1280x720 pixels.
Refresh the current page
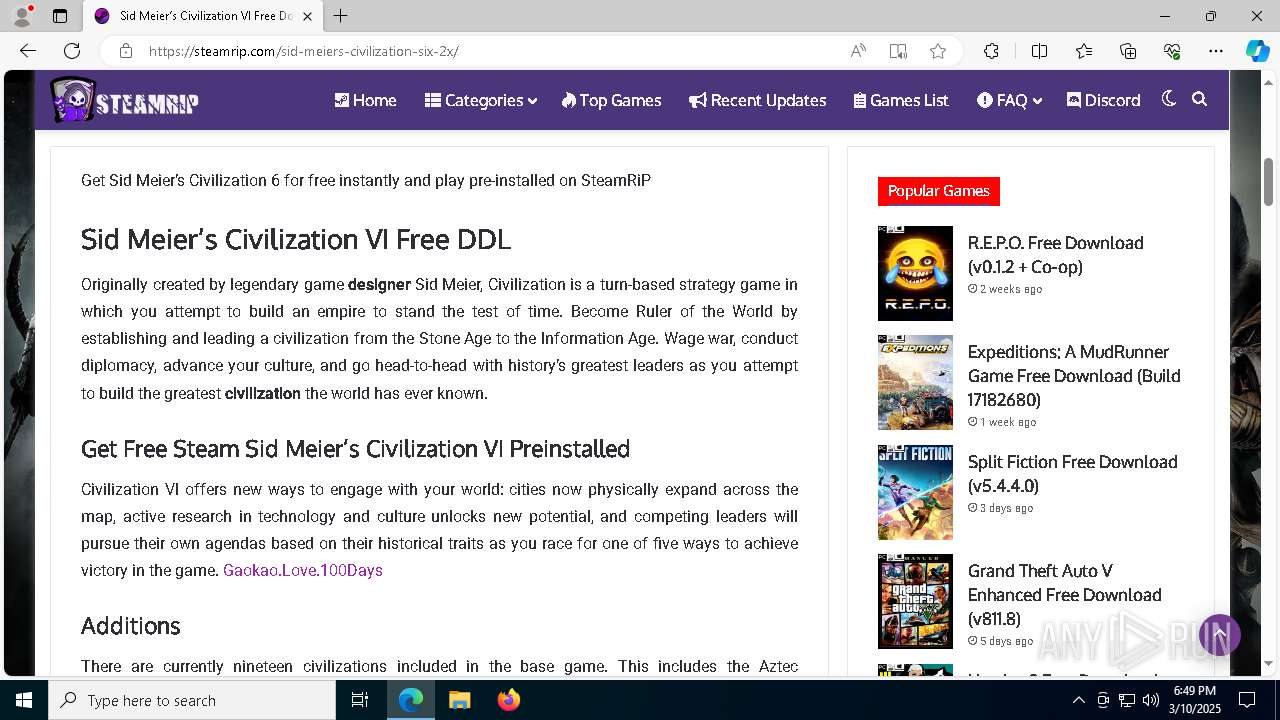pyautogui.click(x=72, y=51)
